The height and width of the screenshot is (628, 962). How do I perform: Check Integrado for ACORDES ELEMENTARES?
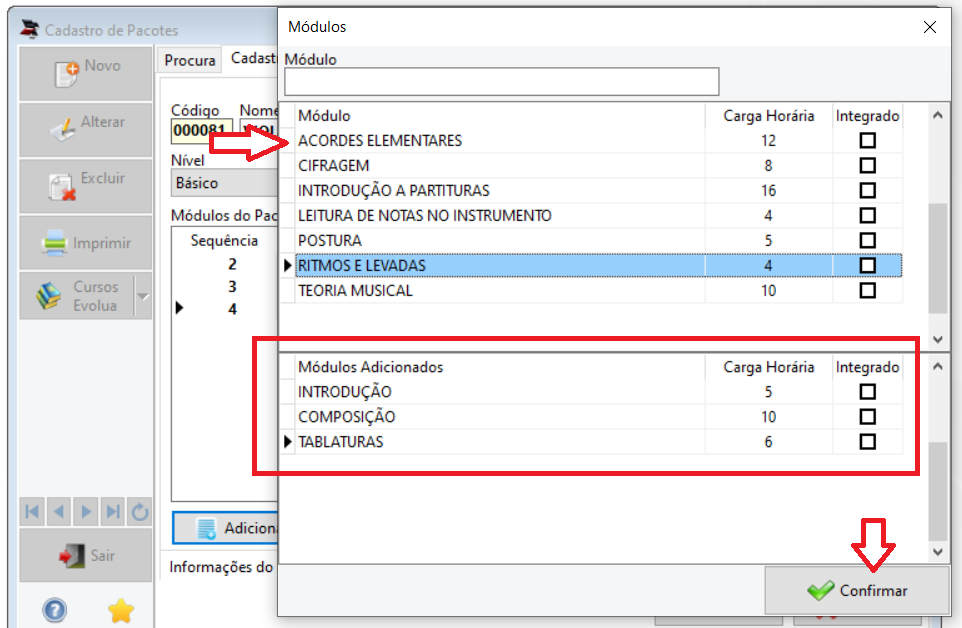coord(868,140)
